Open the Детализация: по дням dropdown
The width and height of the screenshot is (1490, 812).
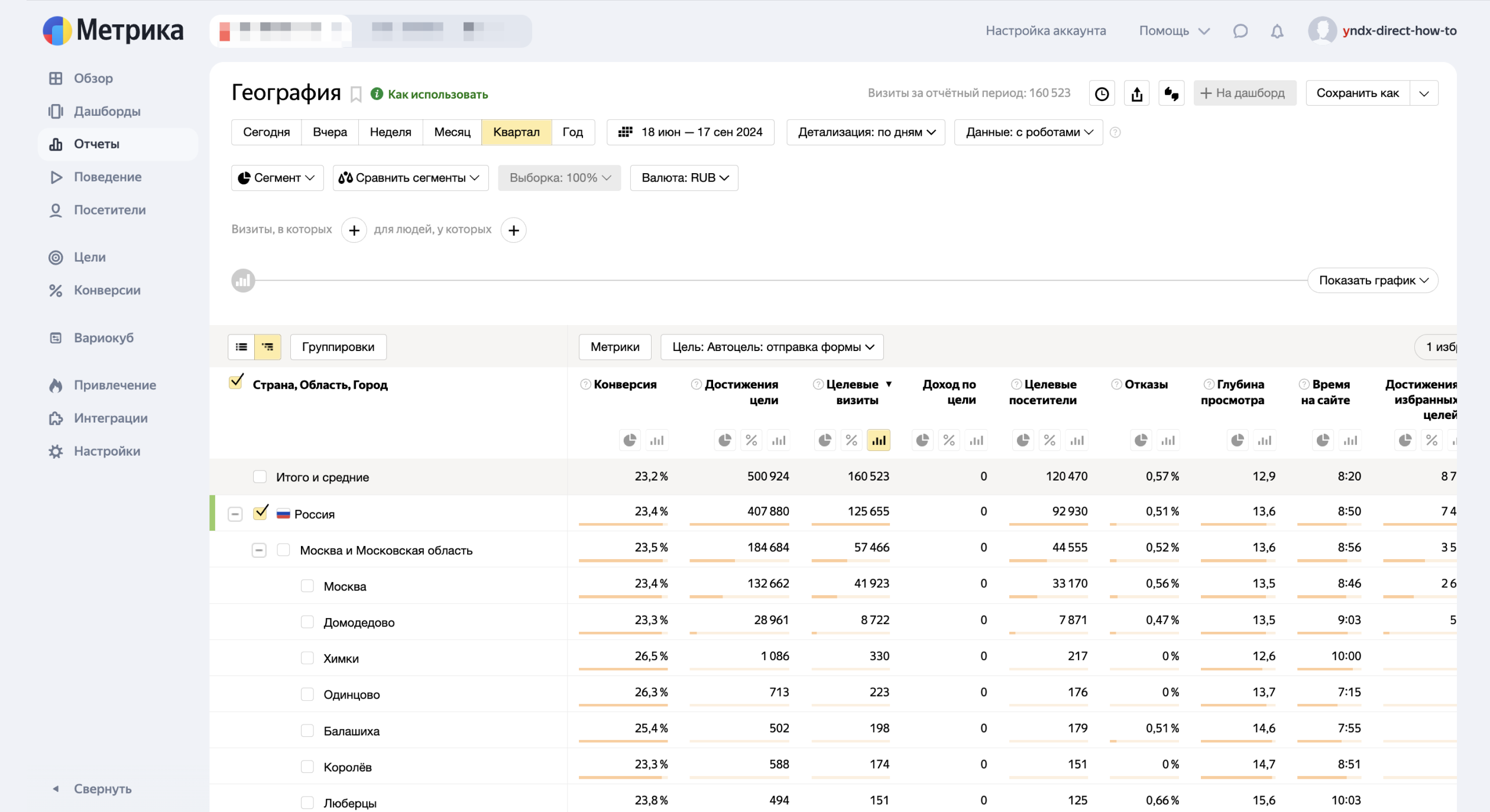coord(866,132)
